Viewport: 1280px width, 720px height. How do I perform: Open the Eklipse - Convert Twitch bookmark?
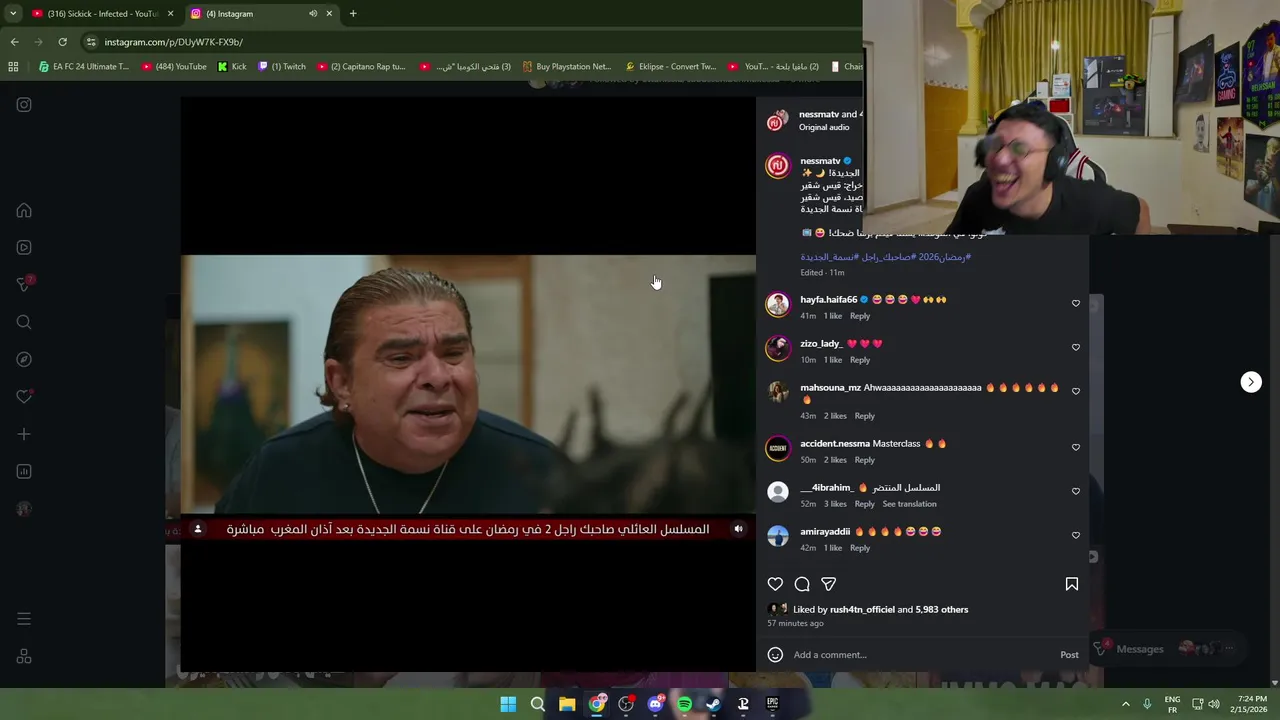coord(671,67)
